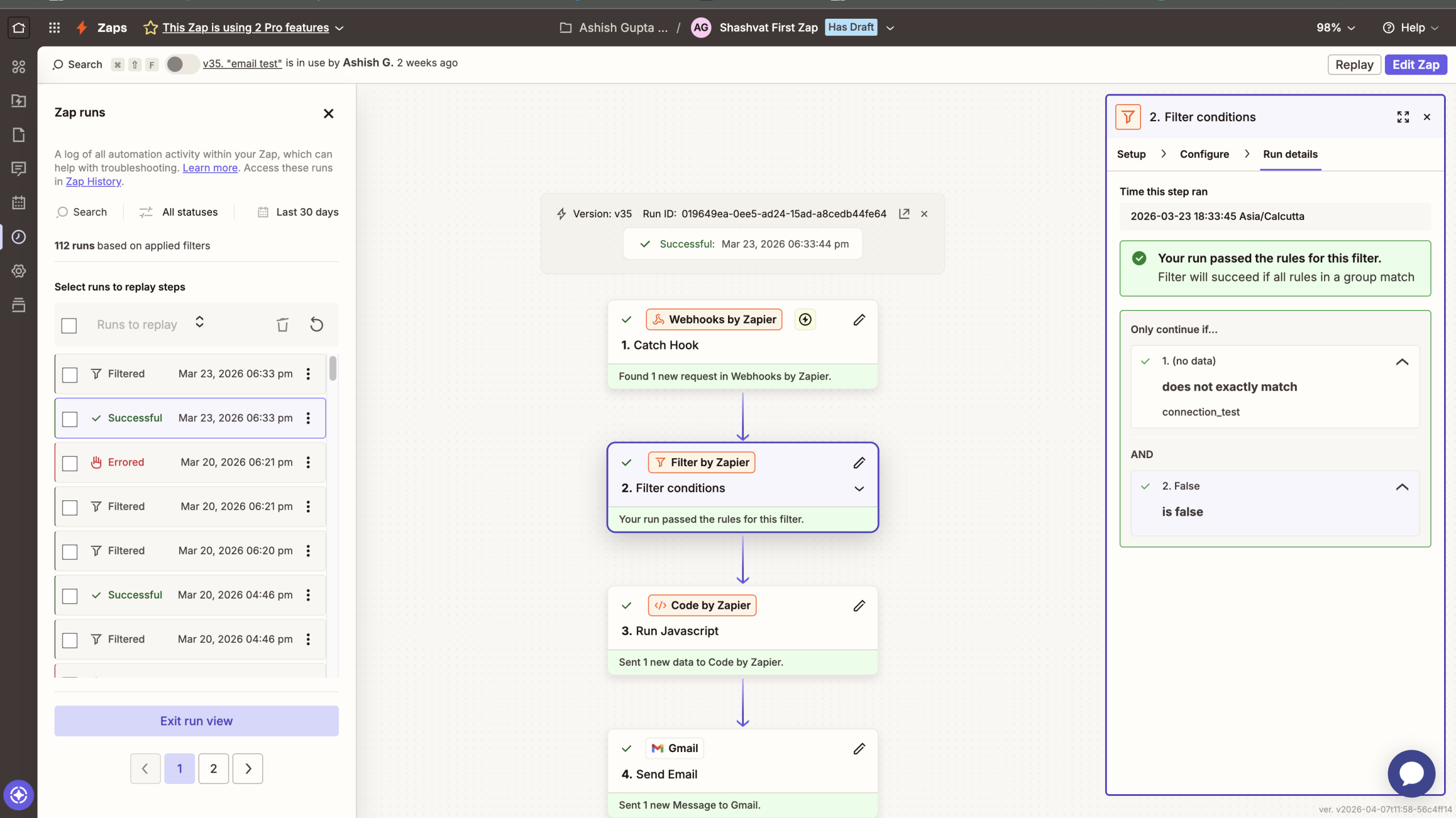1456x818 pixels.
Task: Click the Exit run view button
Action: pos(196,721)
